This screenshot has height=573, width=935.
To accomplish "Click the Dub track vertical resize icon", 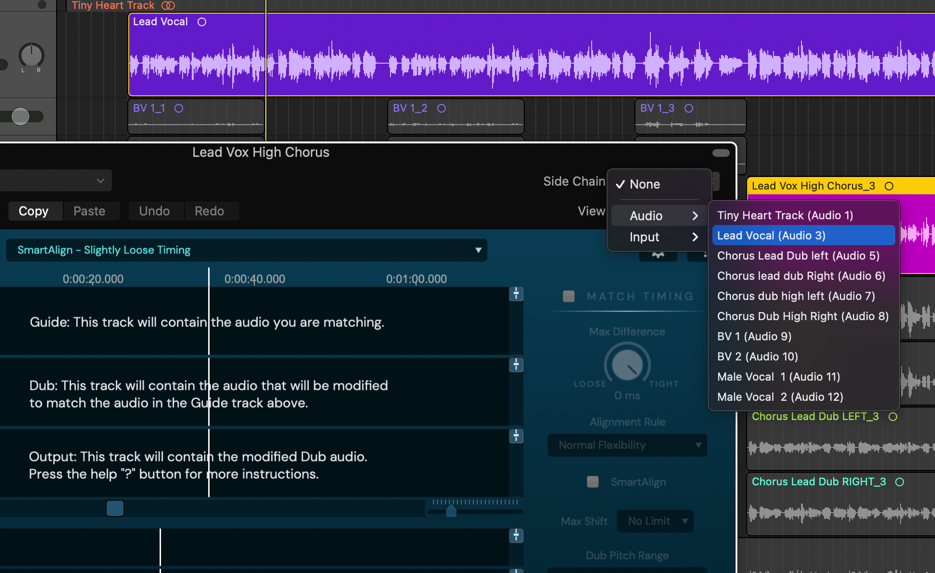I will 516,365.
